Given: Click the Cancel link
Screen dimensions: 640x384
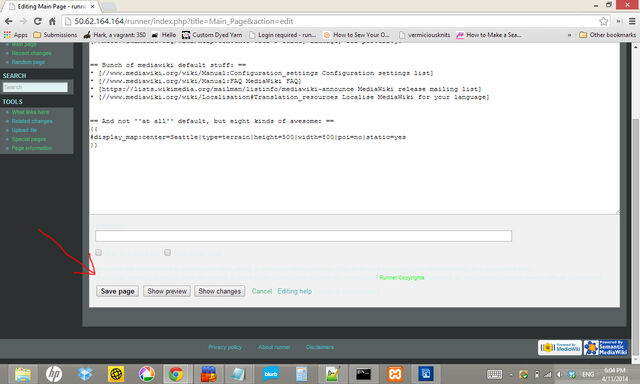Looking at the screenshot, I should click(x=262, y=291).
